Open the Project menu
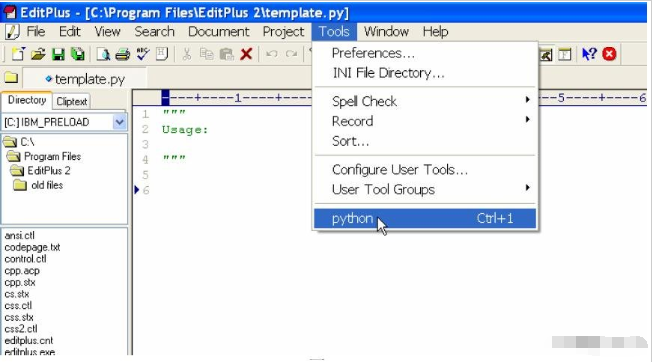Viewport: 652px width, 362px height. click(283, 32)
